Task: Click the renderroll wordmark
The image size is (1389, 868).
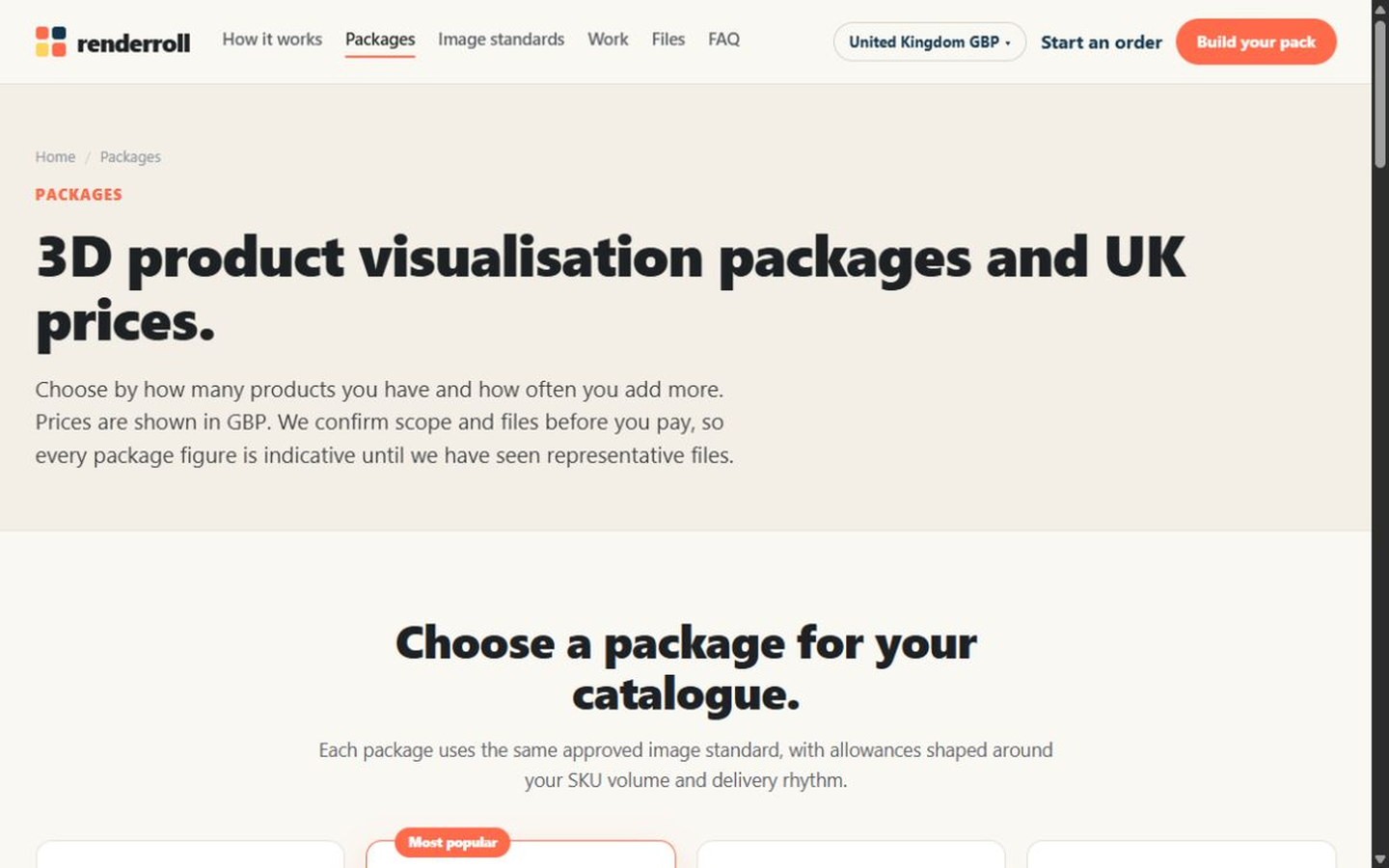Action: click(x=133, y=43)
